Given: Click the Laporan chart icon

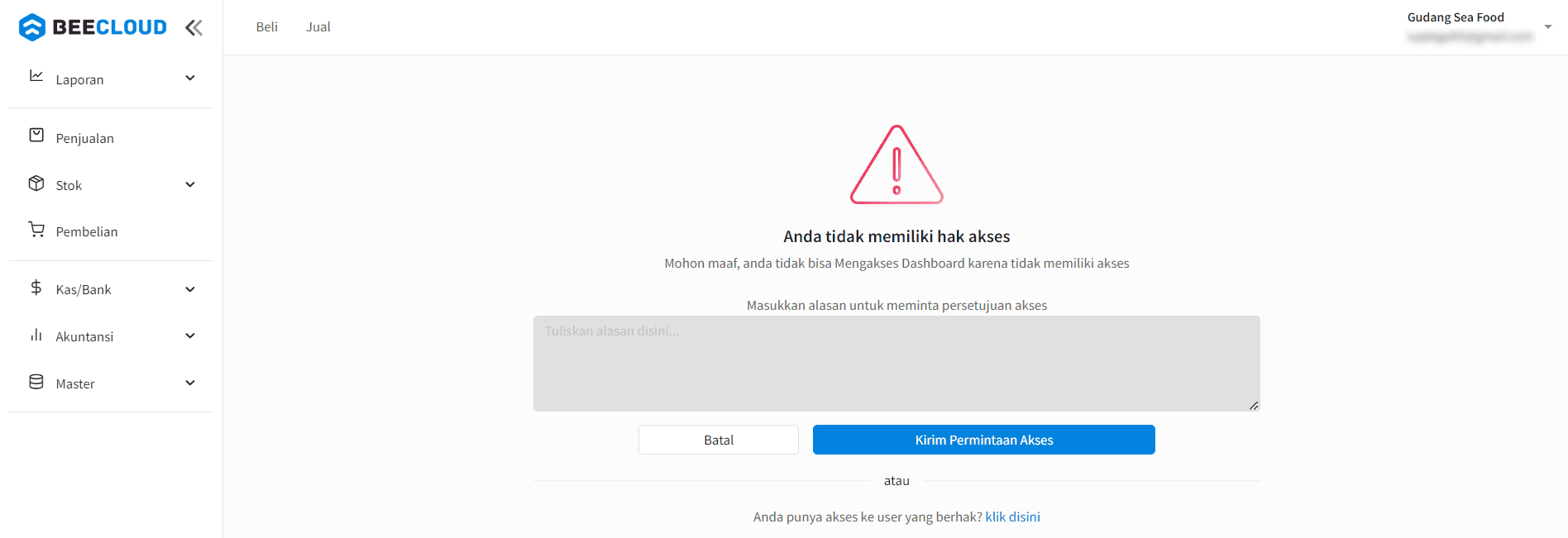Looking at the screenshot, I should point(36,76).
